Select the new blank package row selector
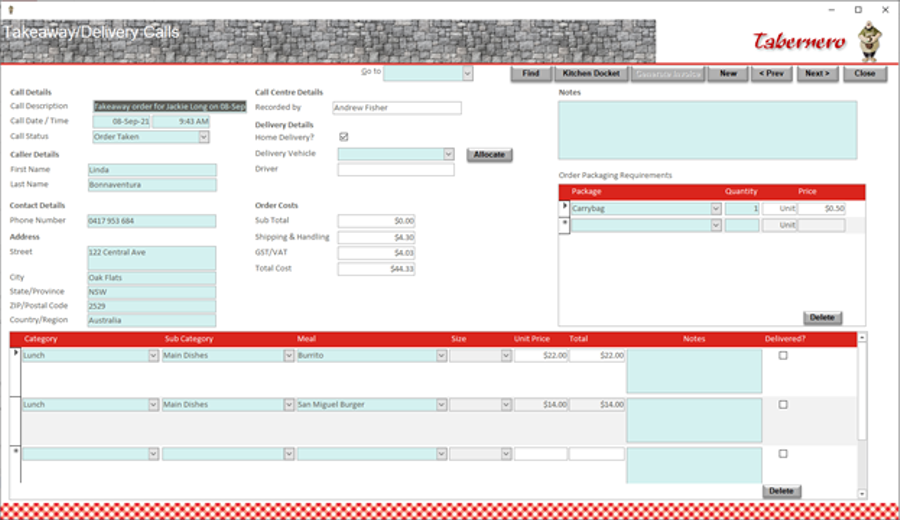The width and height of the screenshot is (900, 520). (x=564, y=224)
